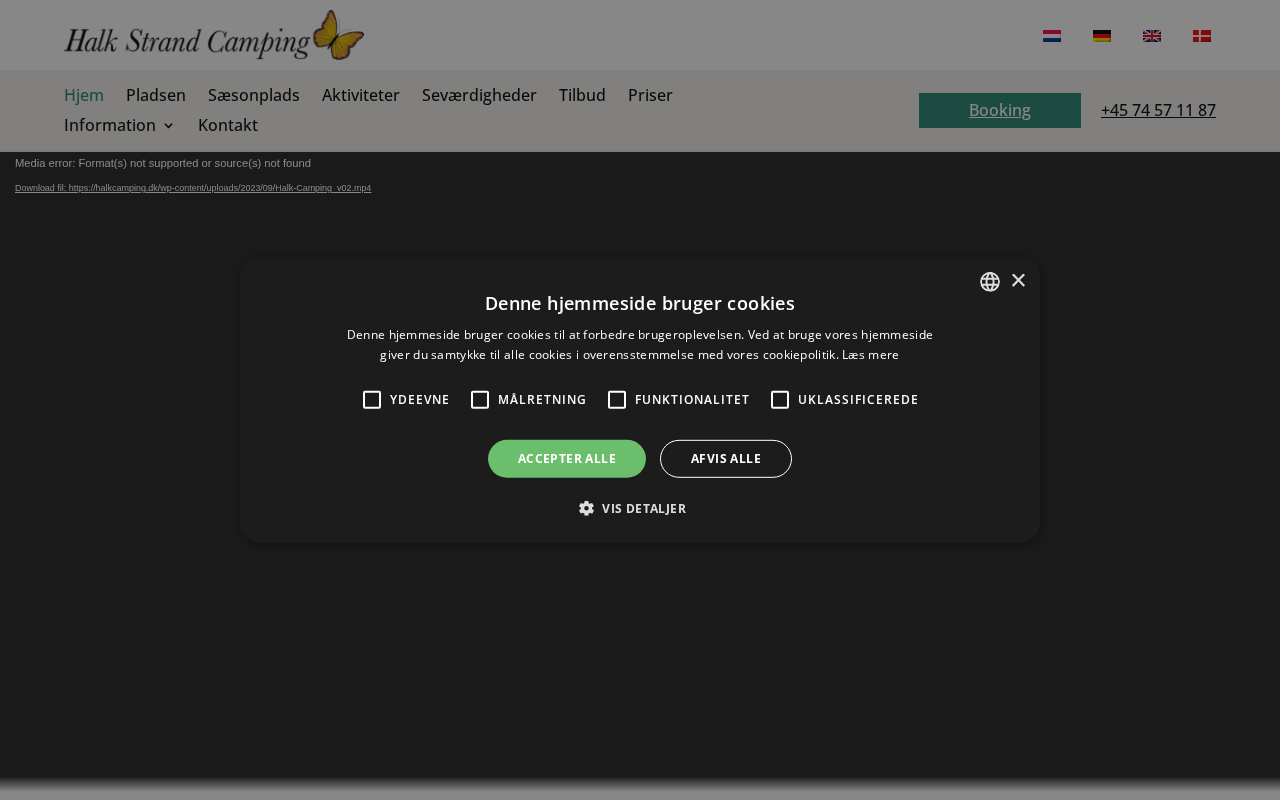Download the Halk-Camping_v02.mp4 video file

click(x=193, y=188)
